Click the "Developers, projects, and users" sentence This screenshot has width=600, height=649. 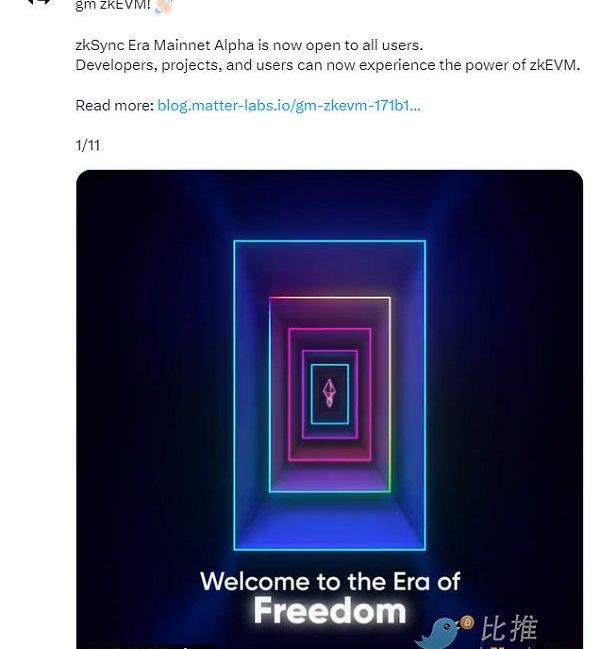tap(186, 65)
